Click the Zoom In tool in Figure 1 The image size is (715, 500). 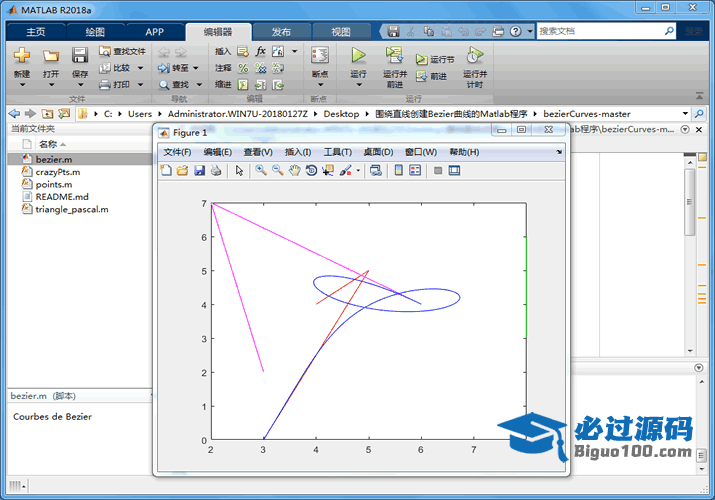click(x=261, y=170)
